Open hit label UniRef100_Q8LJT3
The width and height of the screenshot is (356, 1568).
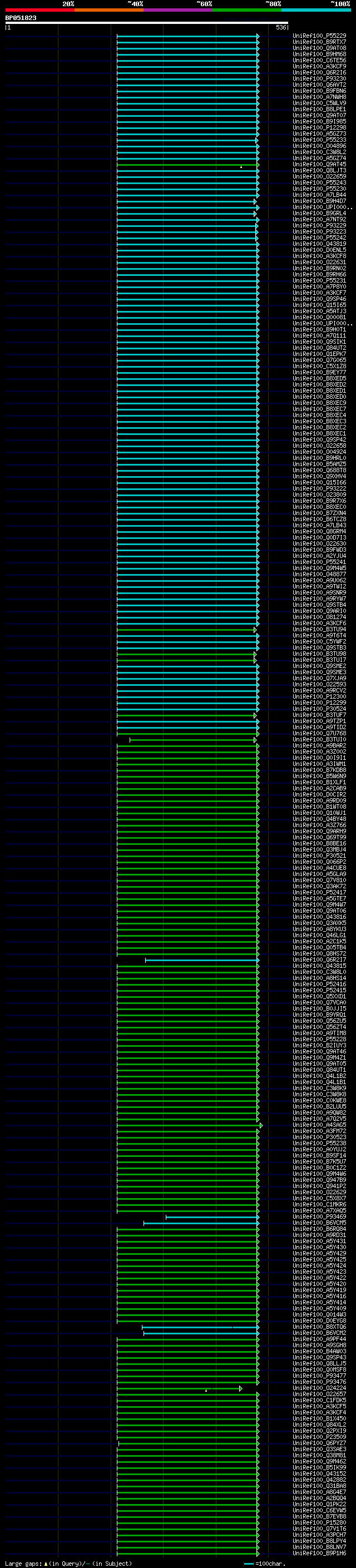click(x=319, y=170)
